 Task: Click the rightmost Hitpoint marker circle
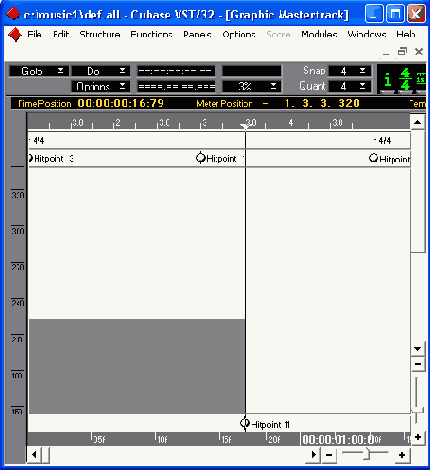[x=374, y=158]
